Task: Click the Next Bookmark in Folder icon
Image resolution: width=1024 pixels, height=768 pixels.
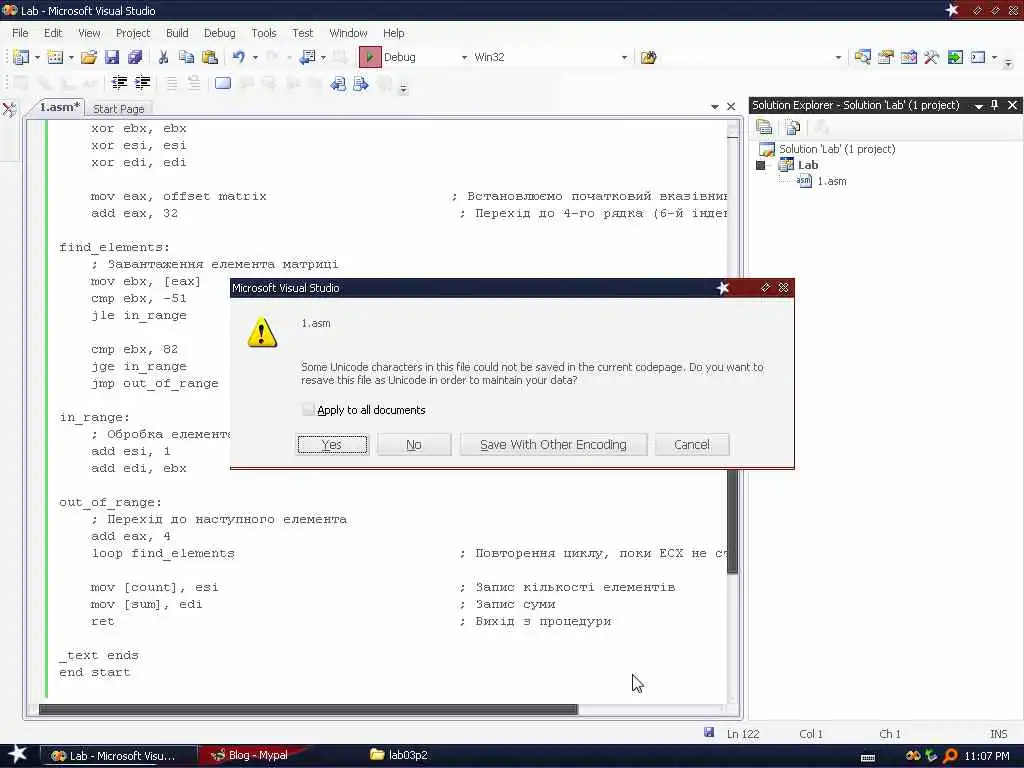Action: pos(360,84)
